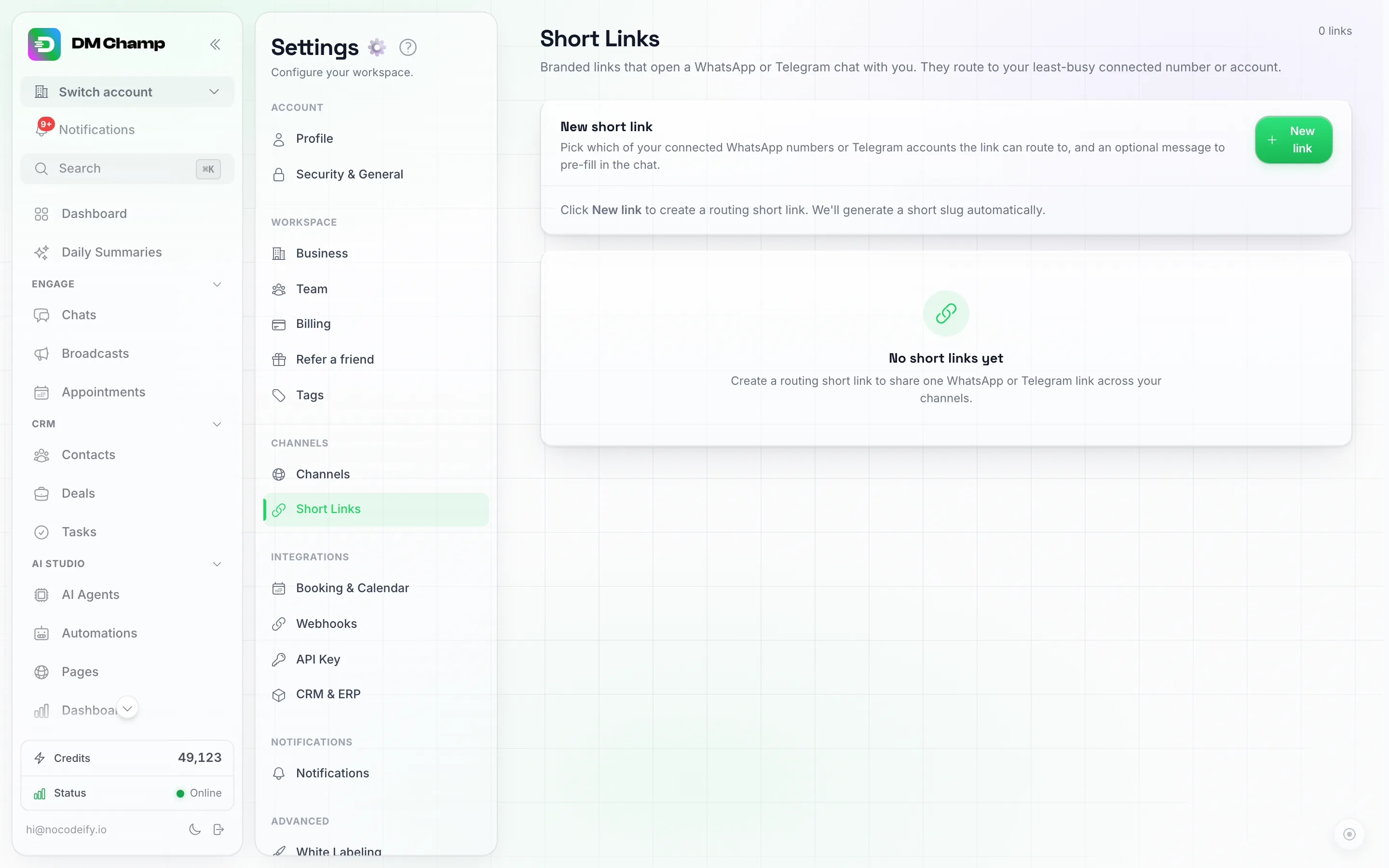Image resolution: width=1389 pixels, height=868 pixels.
Task: Open Contacts in the CRM sidebar
Action: click(x=127, y=455)
